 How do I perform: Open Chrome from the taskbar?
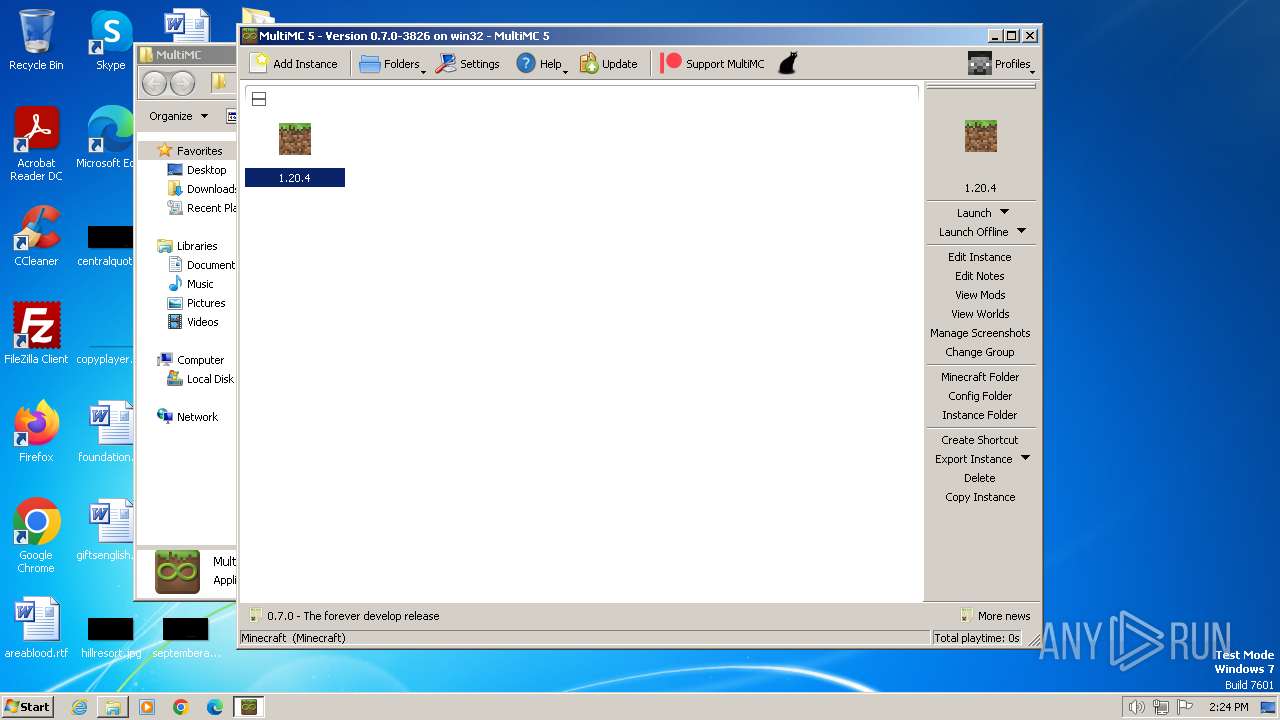[181, 707]
